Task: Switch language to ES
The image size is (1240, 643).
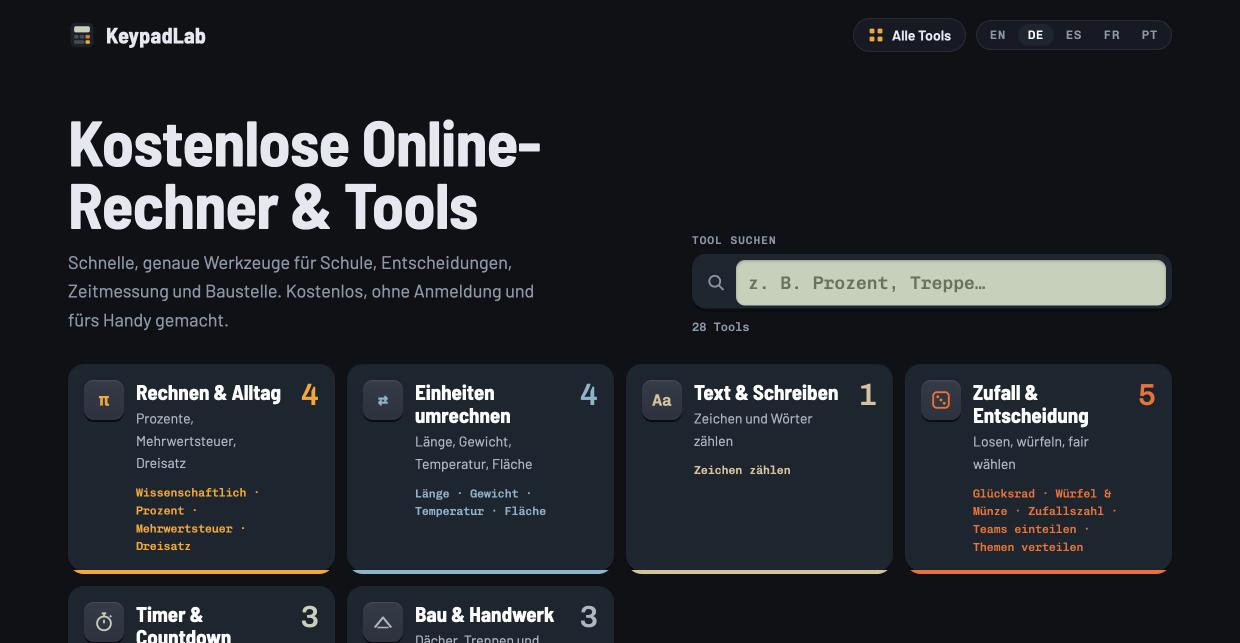Action: [x=1074, y=35]
